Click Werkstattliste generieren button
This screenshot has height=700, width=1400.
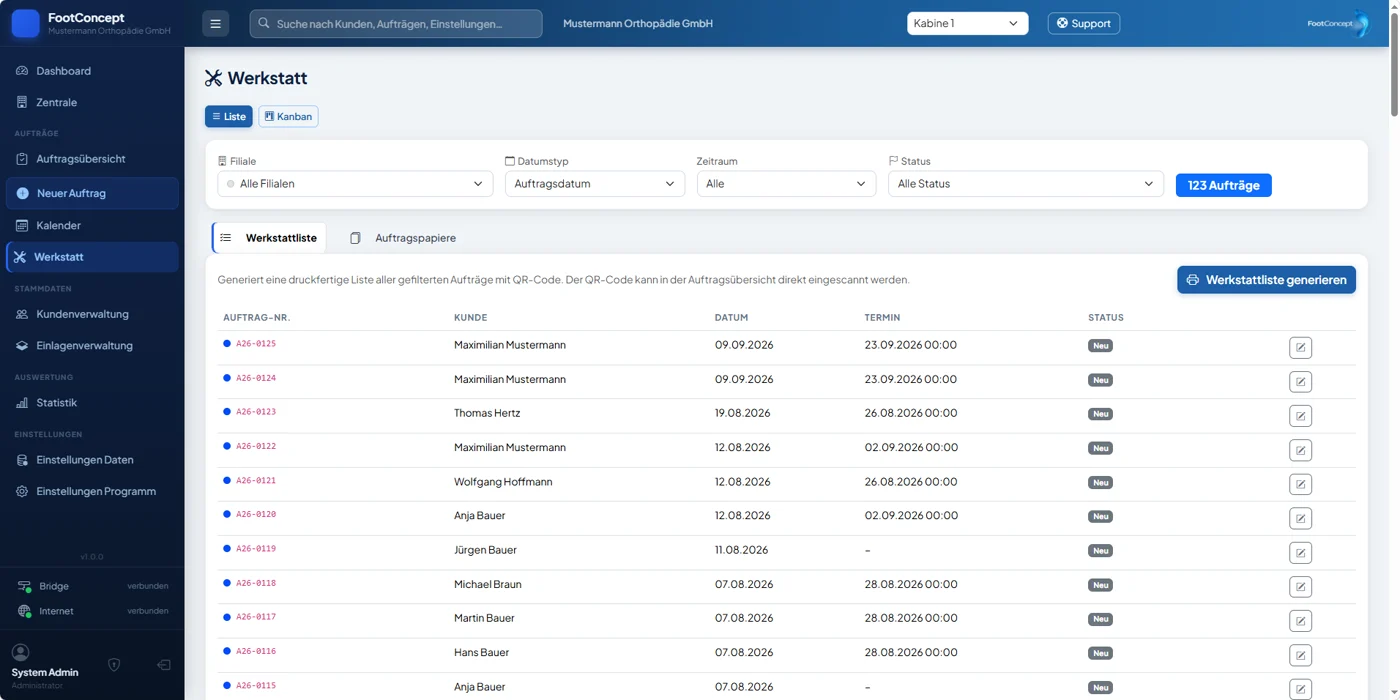1266,280
